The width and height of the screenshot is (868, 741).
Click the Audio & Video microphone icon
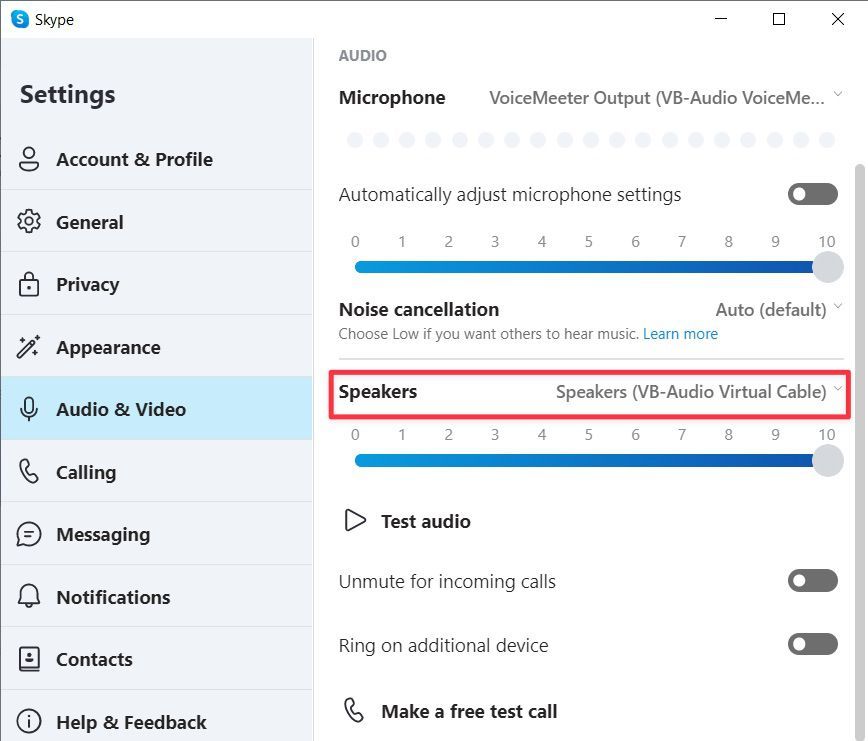click(x=29, y=409)
